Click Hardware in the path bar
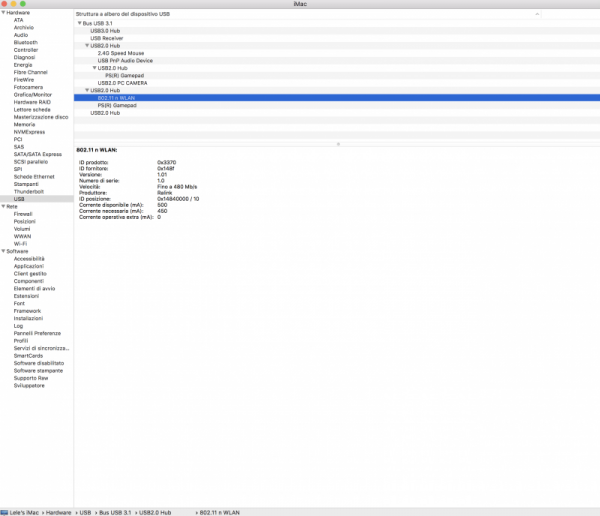Screen dimensions: 600x516 coord(59,513)
